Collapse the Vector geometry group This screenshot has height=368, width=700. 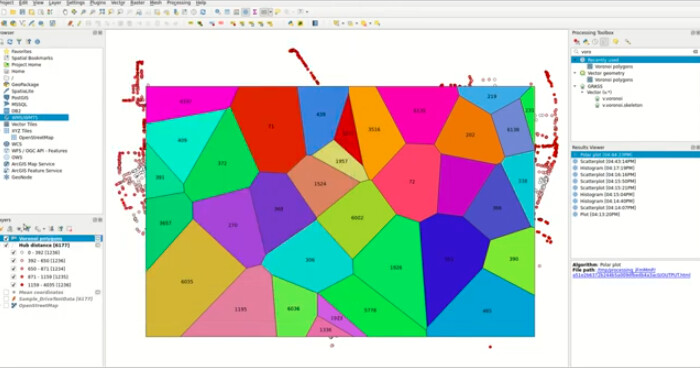pyautogui.click(x=575, y=73)
